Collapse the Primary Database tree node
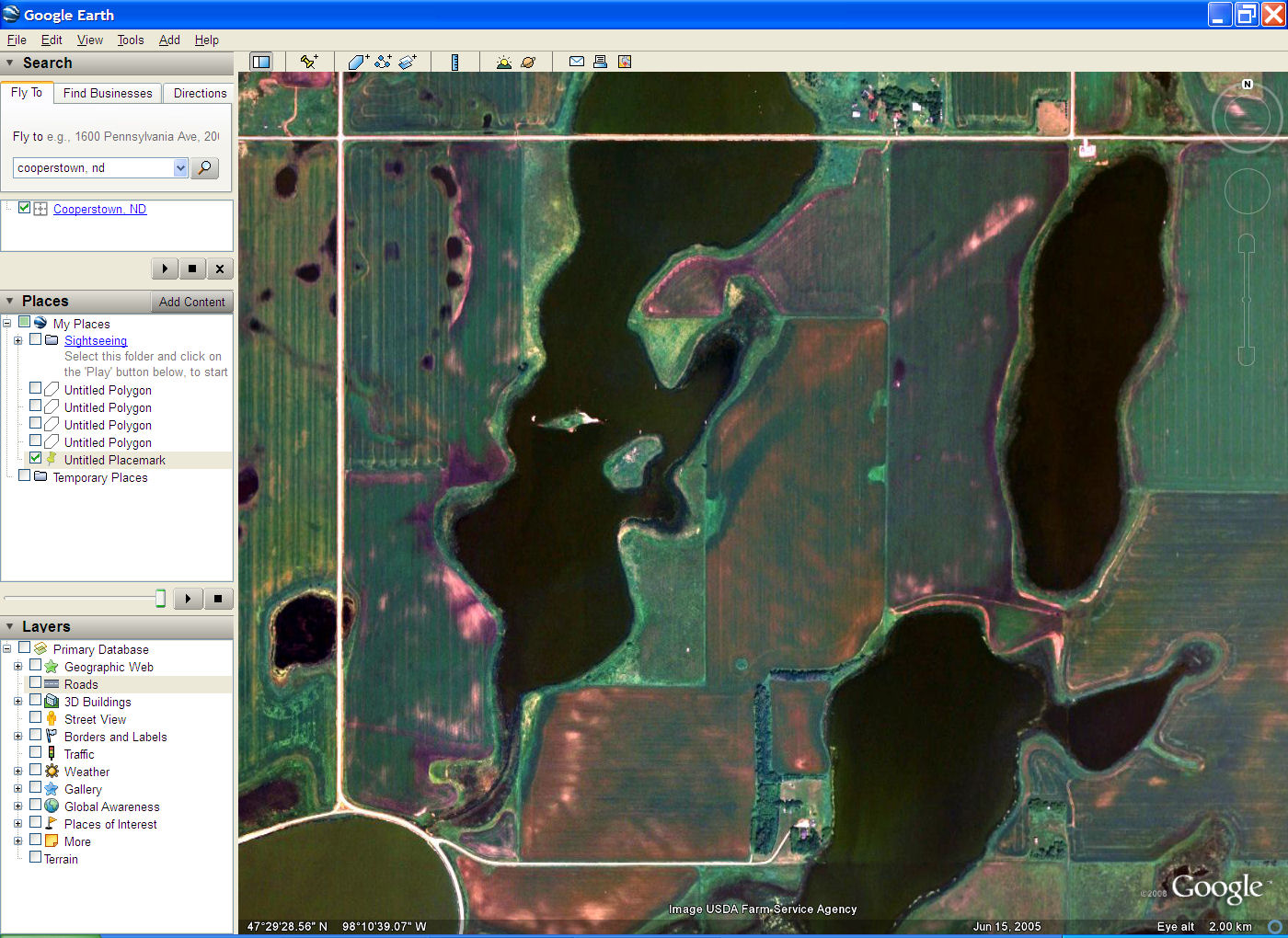Viewport: 1288px width, 938px height. [x=7, y=648]
